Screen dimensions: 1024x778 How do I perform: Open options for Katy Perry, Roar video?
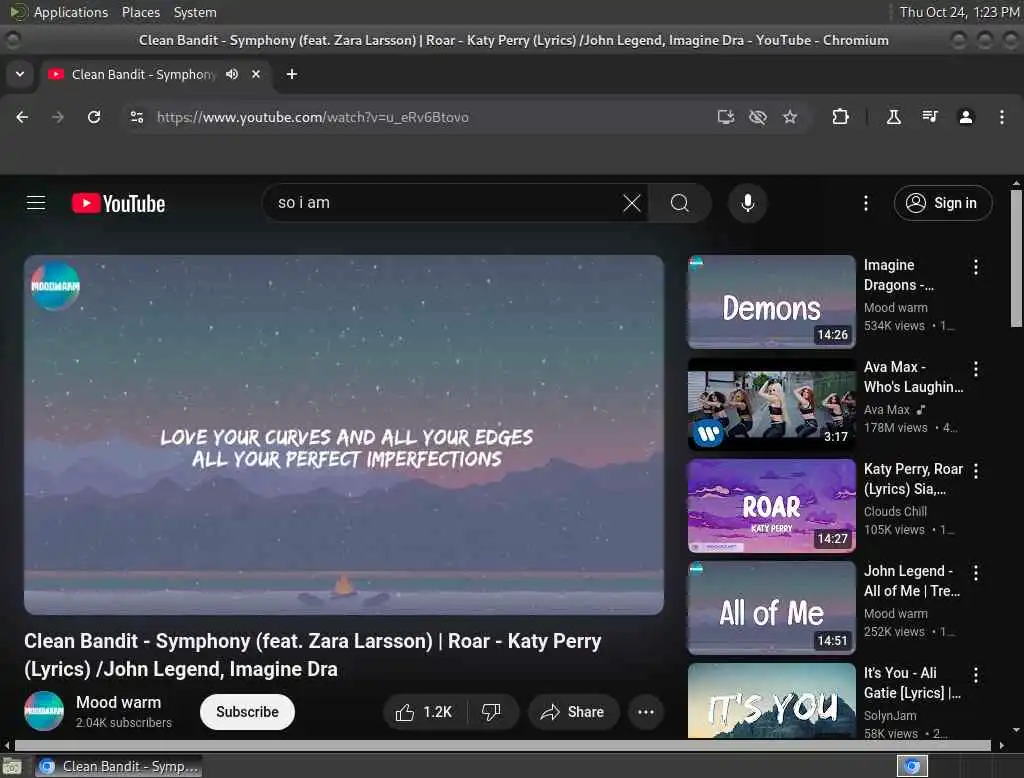976,471
